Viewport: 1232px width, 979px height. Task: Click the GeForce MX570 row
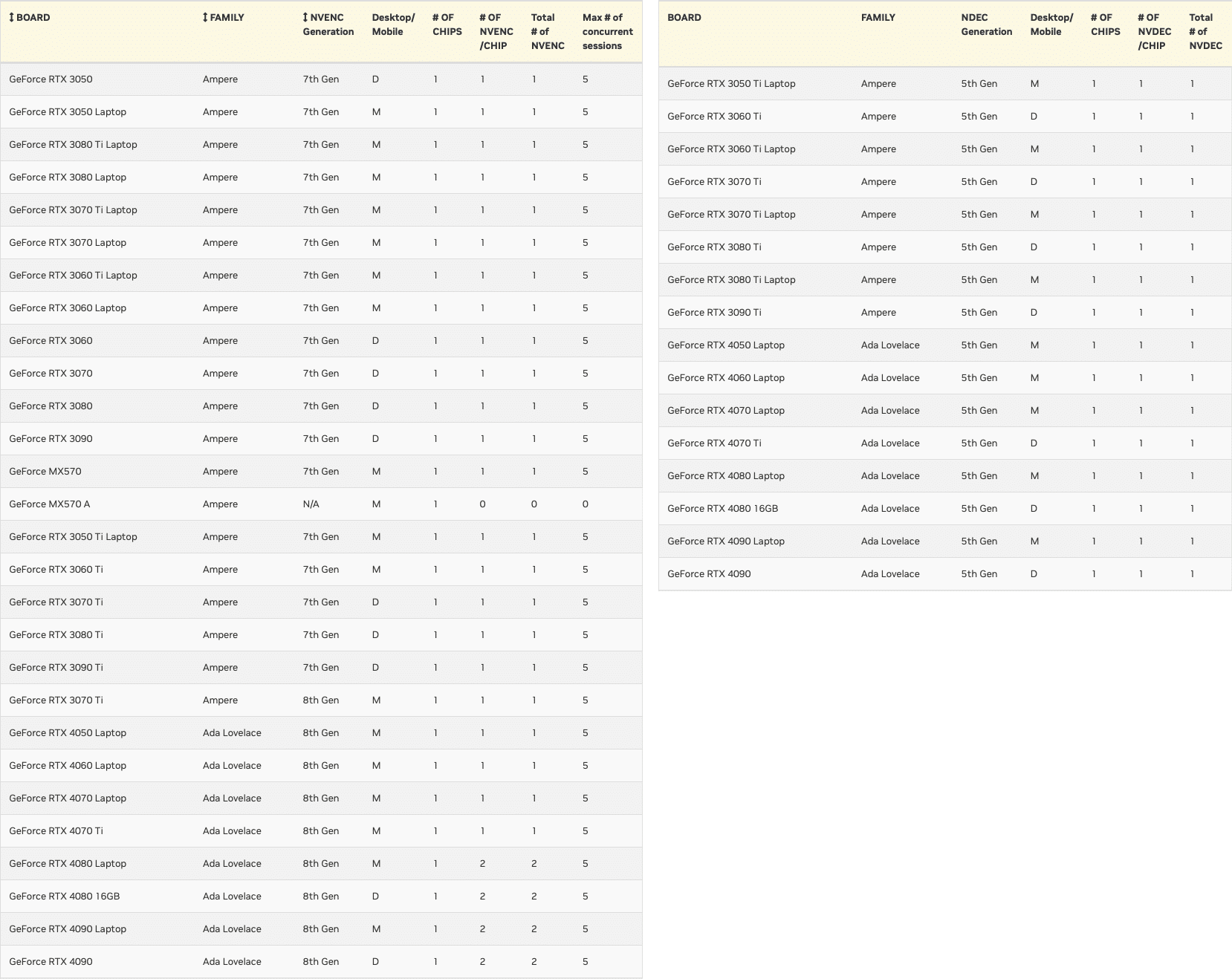[321, 472]
